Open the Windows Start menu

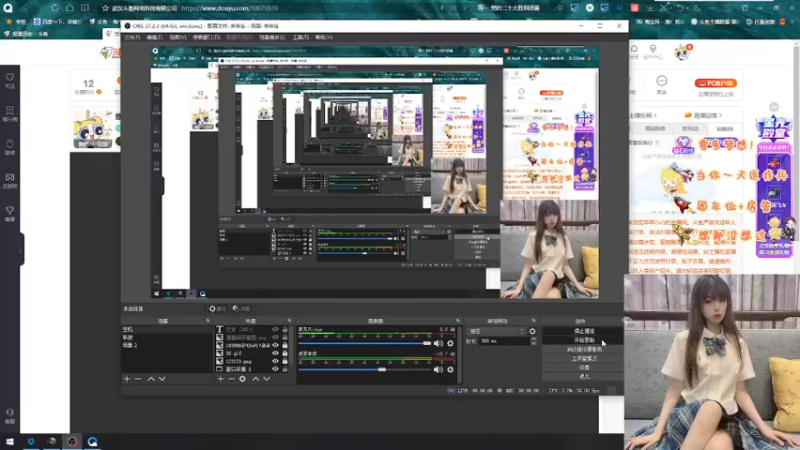(x=10, y=442)
